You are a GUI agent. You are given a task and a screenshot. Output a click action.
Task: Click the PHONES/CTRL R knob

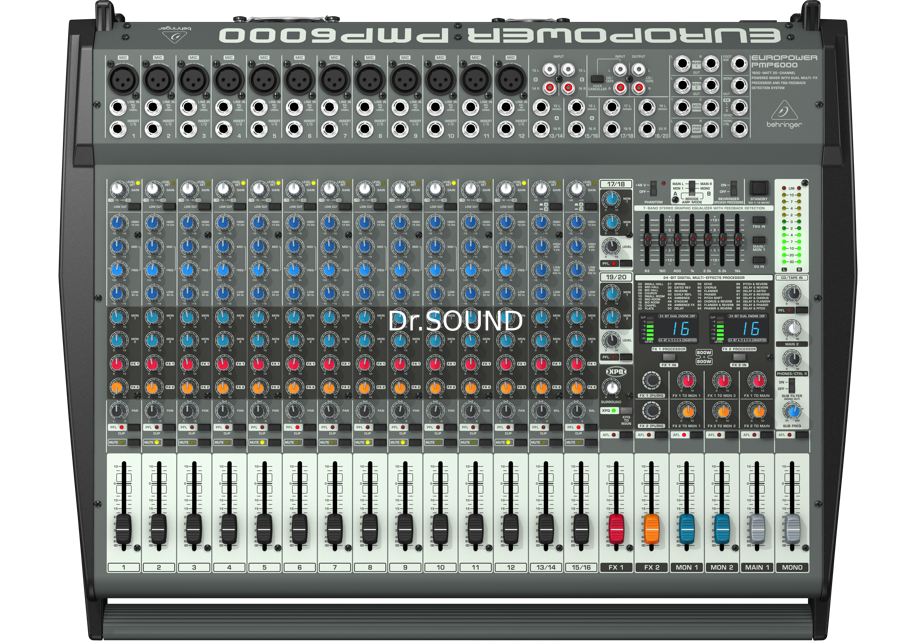tap(792, 358)
